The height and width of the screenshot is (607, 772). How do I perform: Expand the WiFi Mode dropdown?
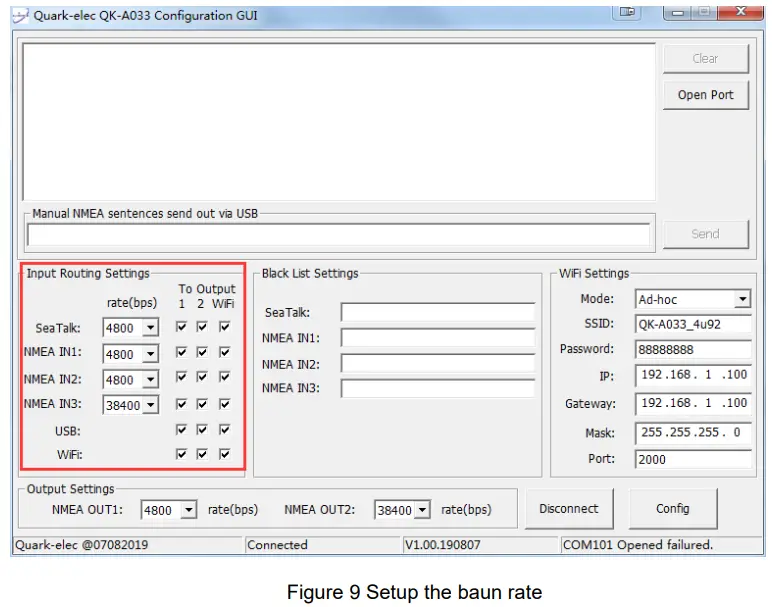tap(741, 300)
